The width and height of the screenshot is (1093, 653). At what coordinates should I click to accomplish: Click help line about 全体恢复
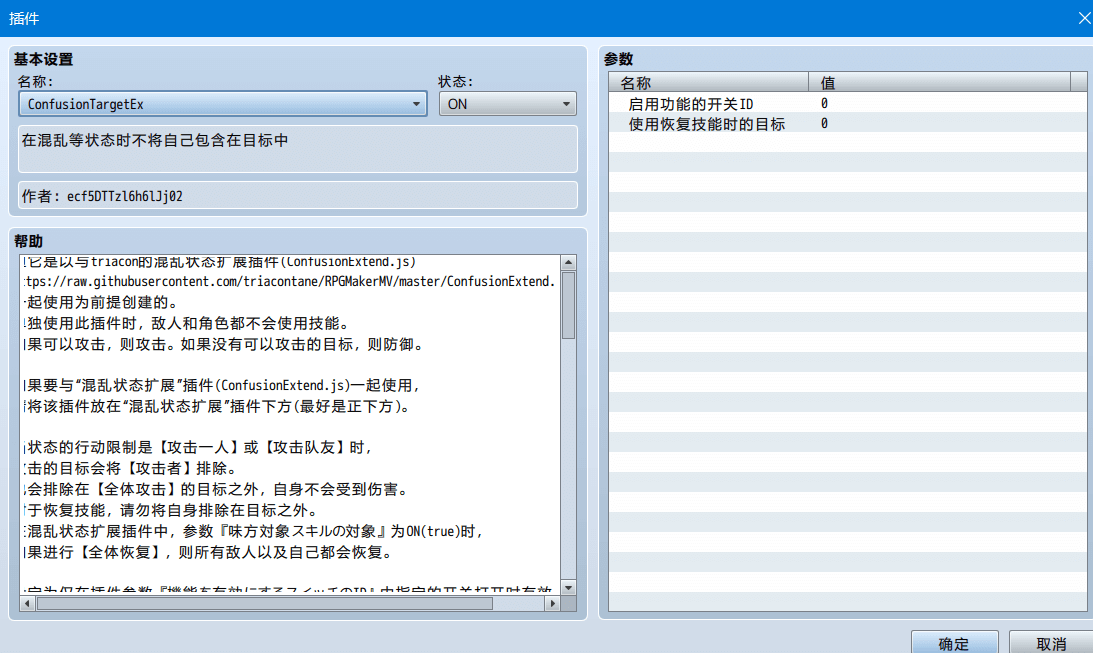pyautogui.click(x=210, y=553)
